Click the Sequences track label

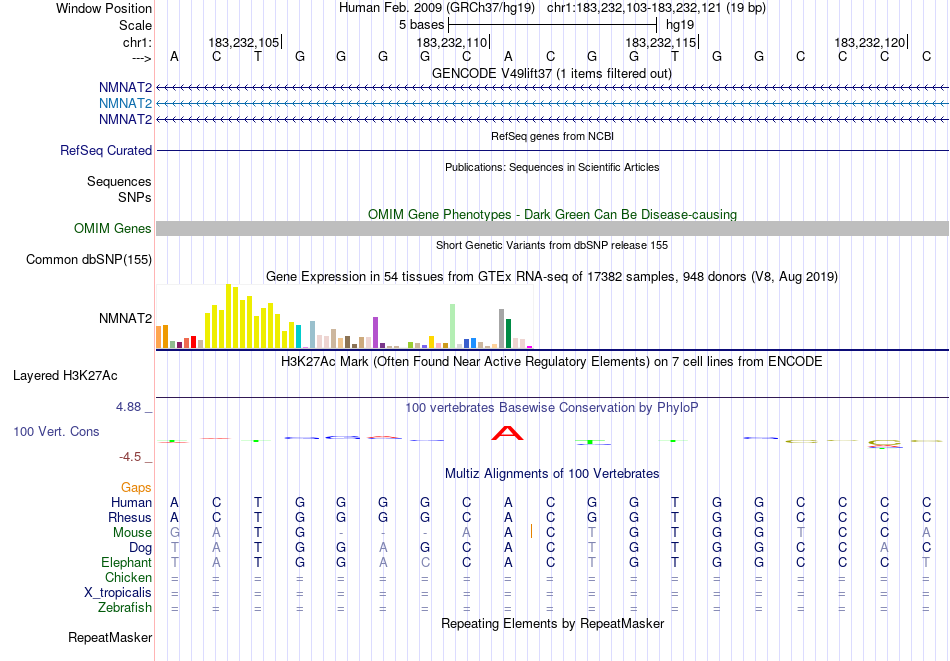click(x=119, y=182)
